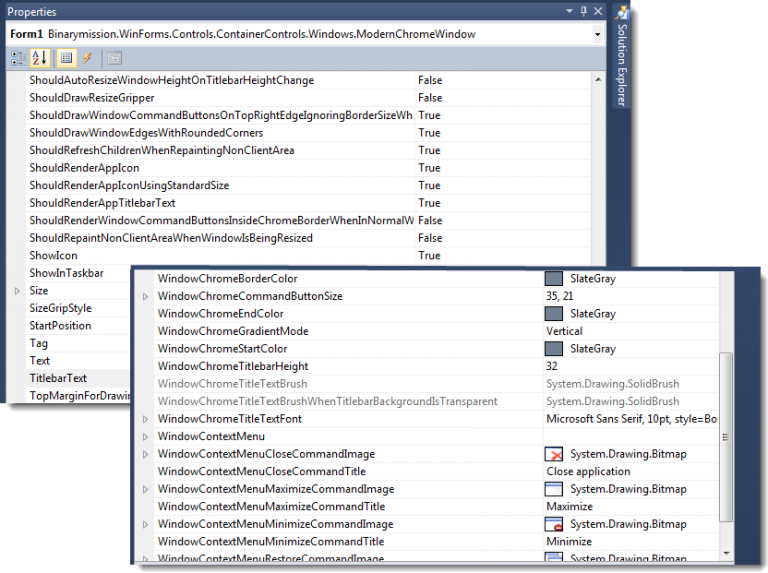Select ShouldDrawWindowEdgesWithRoundedCorners property
The image size is (768, 573).
click(x=146, y=133)
